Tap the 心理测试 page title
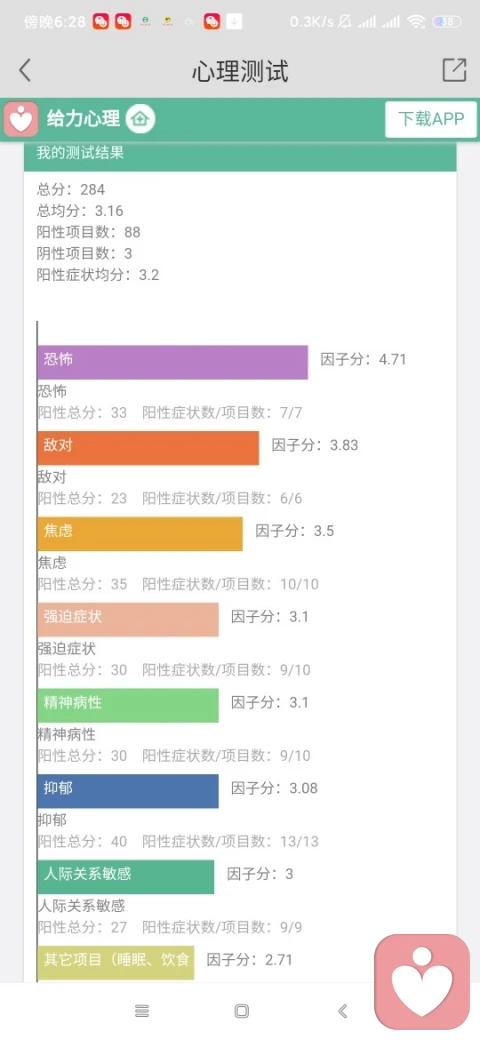The width and height of the screenshot is (480, 1040). pos(240,70)
